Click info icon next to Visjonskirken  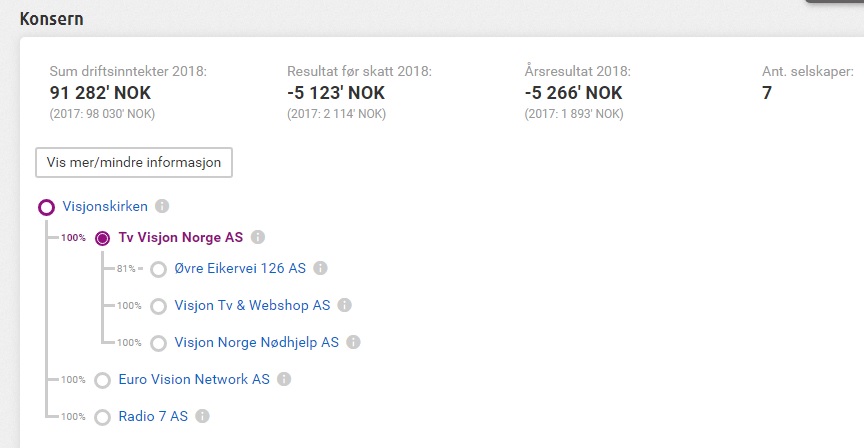pyautogui.click(x=162, y=206)
